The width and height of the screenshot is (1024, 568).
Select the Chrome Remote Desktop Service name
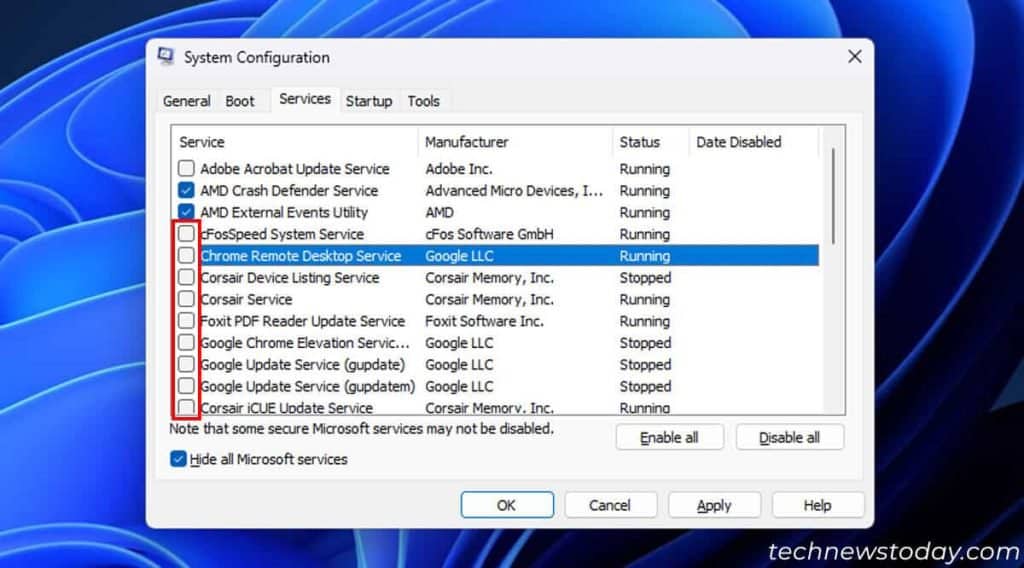[x=300, y=256]
